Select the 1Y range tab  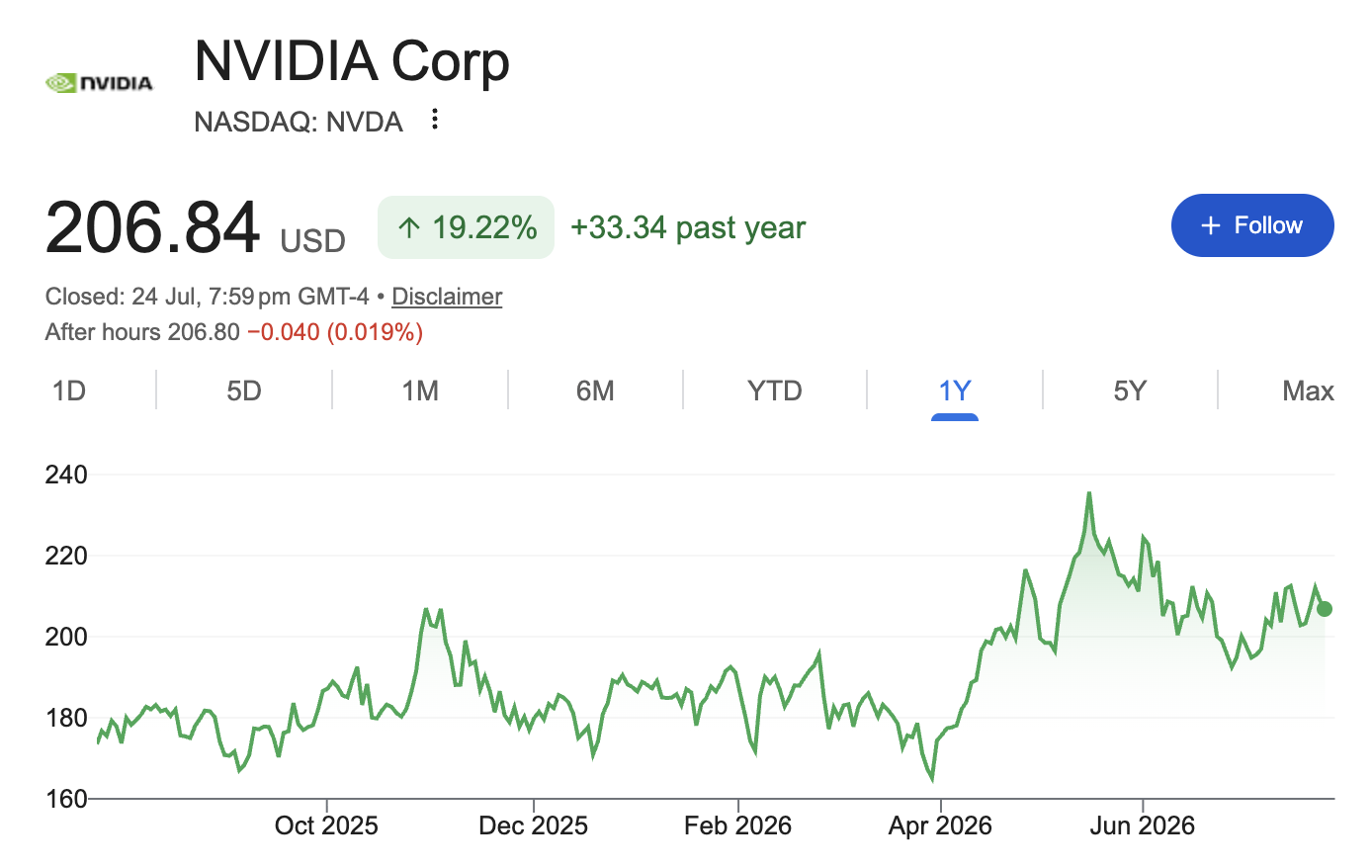[x=955, y=391]
